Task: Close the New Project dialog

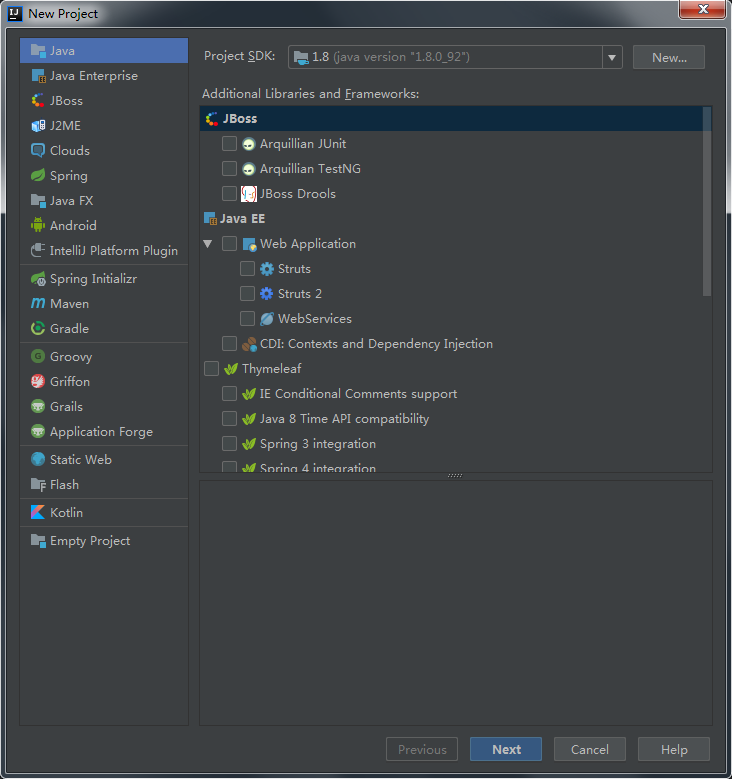Action: [702, 9]
